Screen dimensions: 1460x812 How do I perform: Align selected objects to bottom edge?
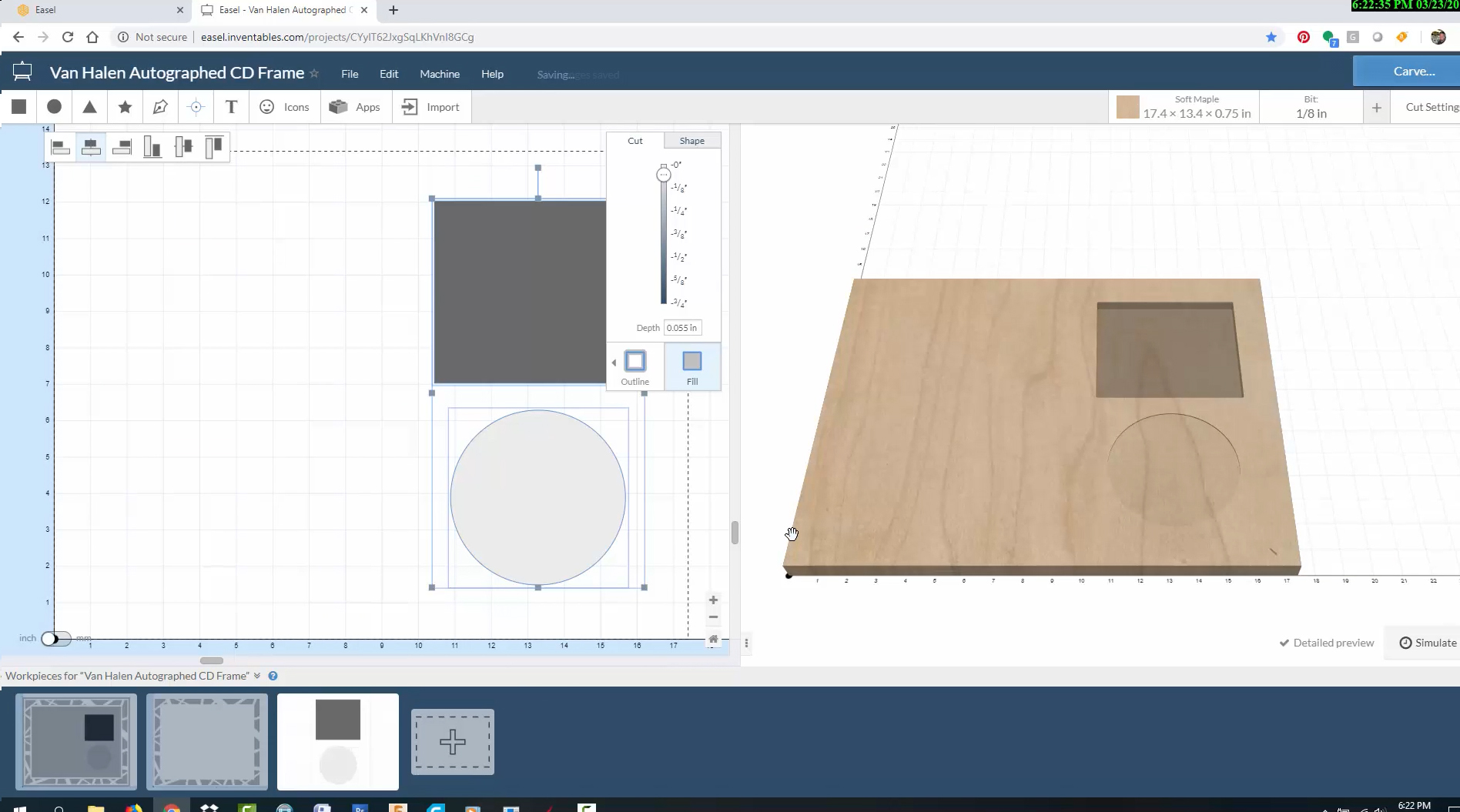pos(152,146)
